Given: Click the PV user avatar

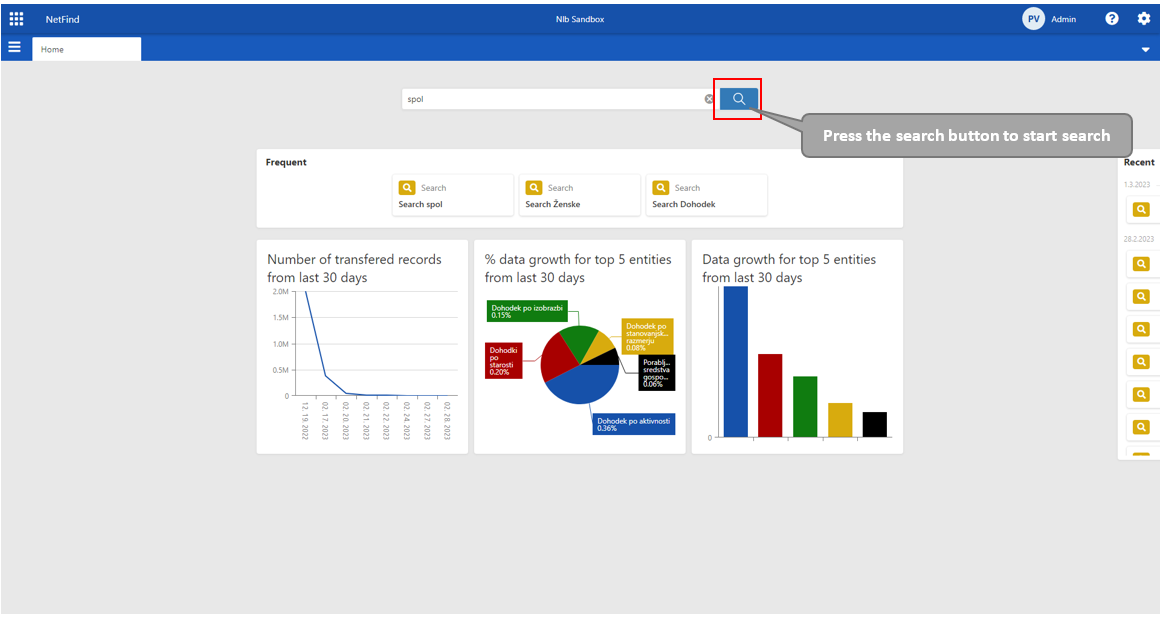Looking at the screenshot, I should (1033, 19).
